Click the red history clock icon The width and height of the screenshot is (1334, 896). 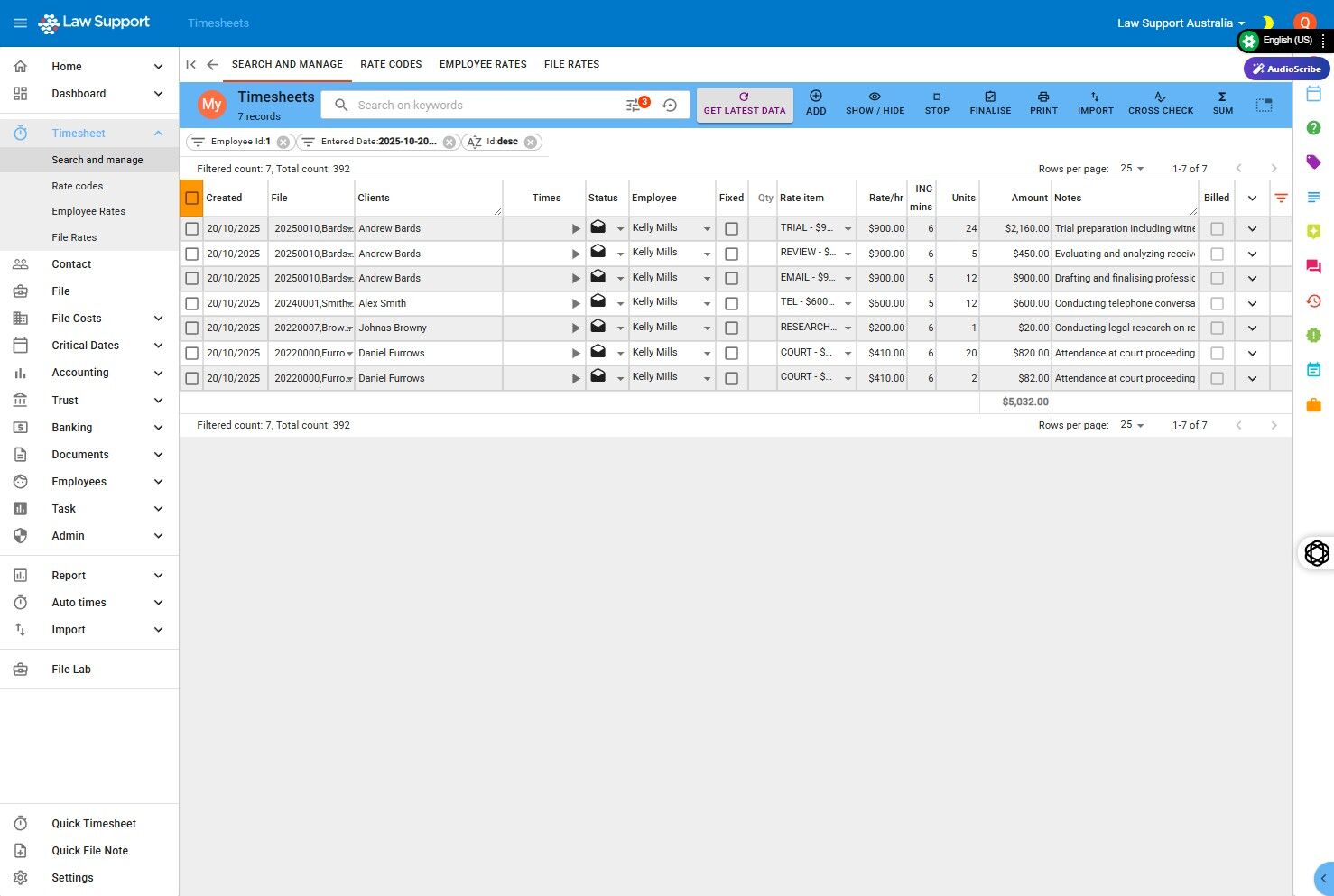click(x=1313, y=300)
